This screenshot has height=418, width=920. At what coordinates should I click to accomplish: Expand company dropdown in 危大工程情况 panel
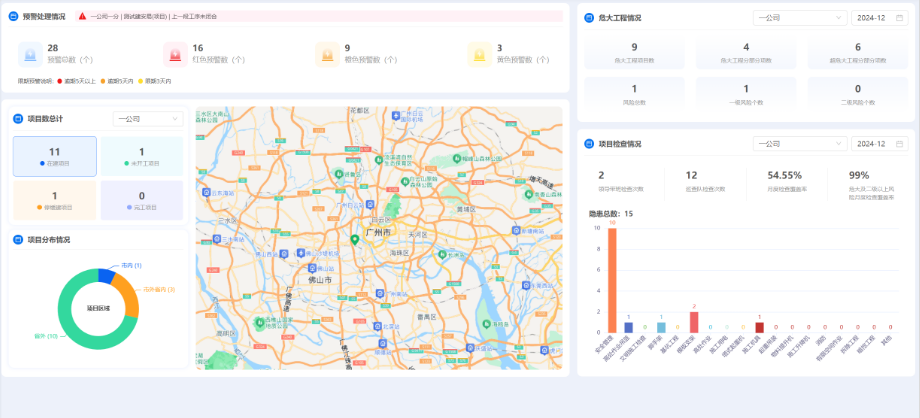797,18
